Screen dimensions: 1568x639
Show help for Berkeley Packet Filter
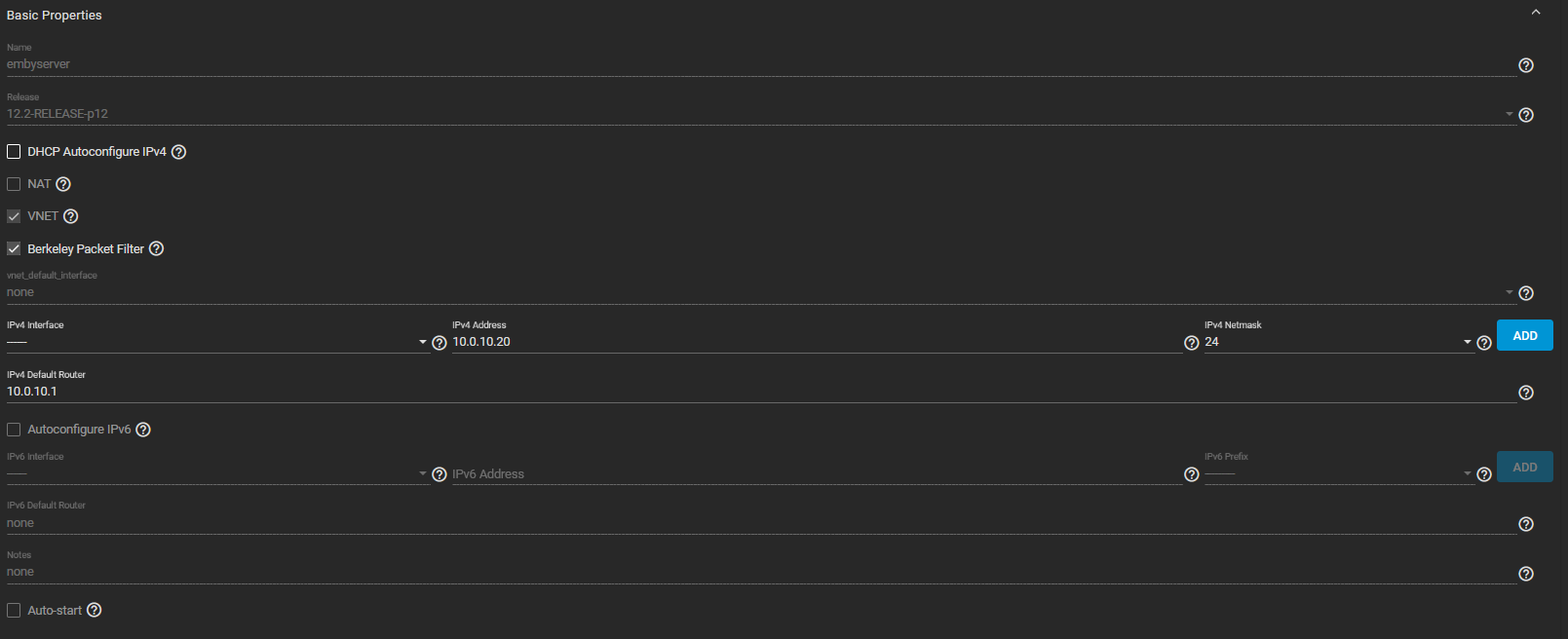point(156,249)
